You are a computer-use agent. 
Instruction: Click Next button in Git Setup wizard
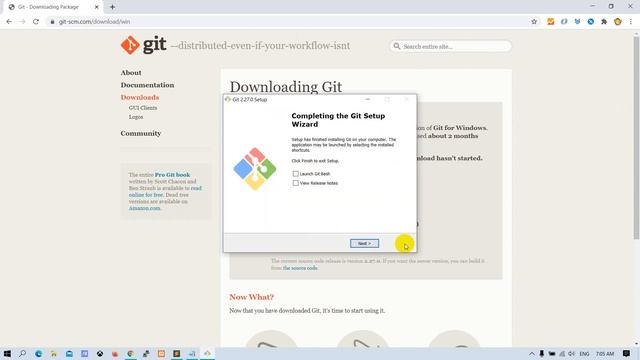(364, 243)
